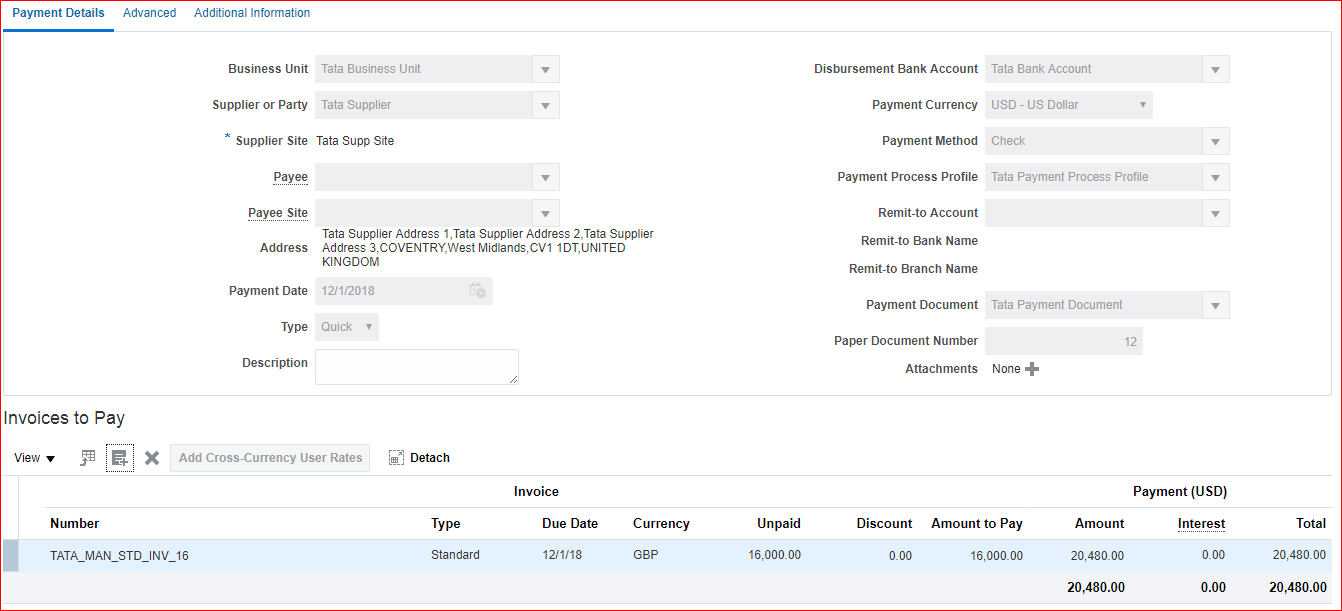Click Add Cross-Currency User Rates button
This screenshot has height=611, width=1342.
coord(270,458)
